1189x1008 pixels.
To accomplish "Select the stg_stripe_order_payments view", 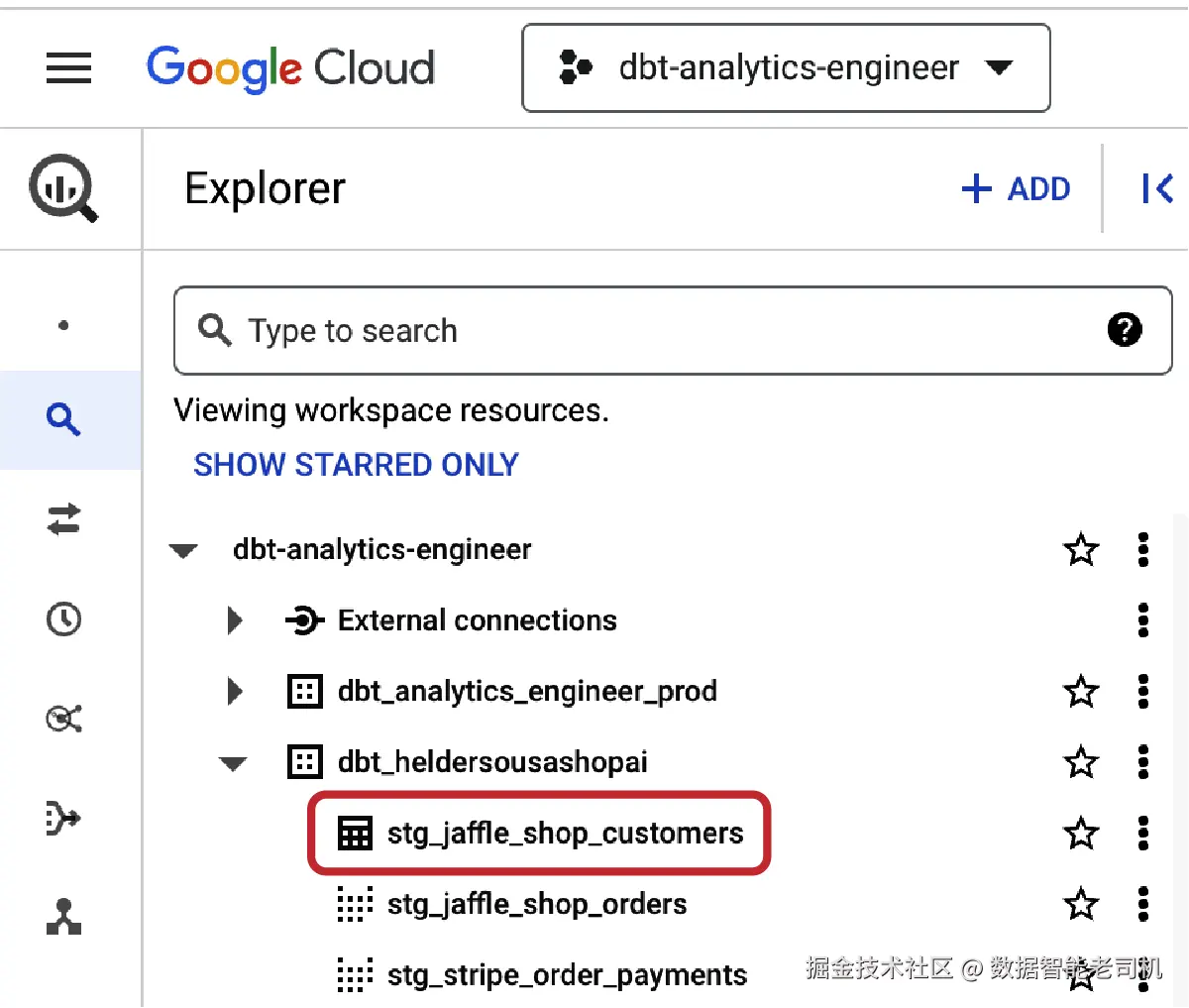I will pyautogui.click(x=567, y=975).
